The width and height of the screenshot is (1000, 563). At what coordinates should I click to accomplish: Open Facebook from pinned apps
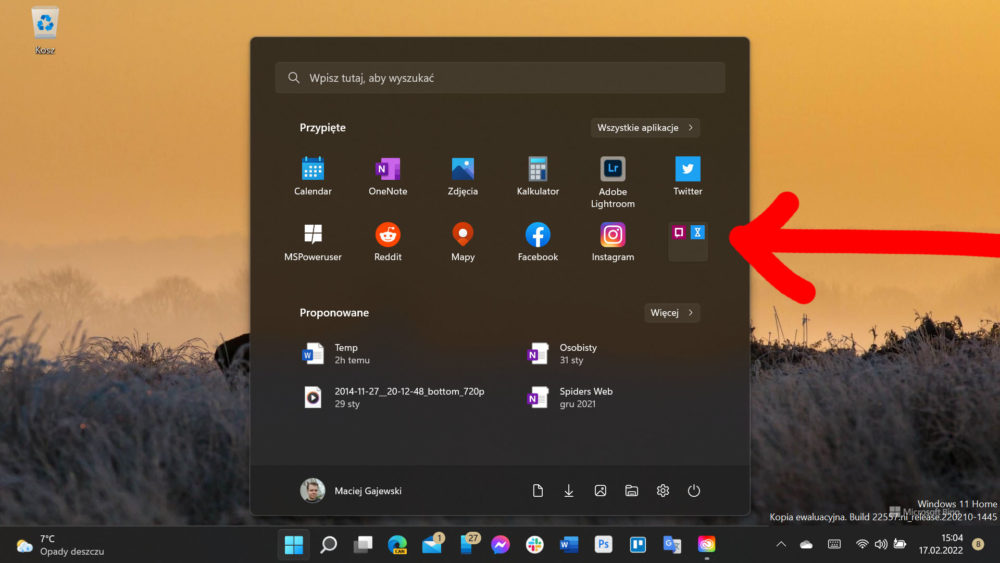point(538,242)
